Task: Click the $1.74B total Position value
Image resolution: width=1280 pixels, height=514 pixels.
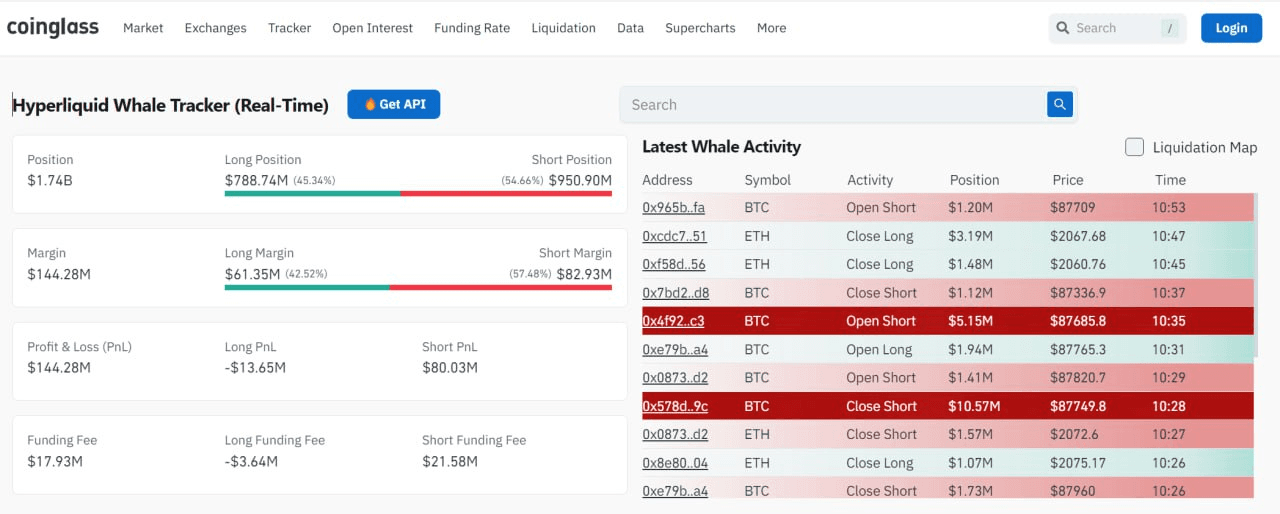Action: (50, 180)
